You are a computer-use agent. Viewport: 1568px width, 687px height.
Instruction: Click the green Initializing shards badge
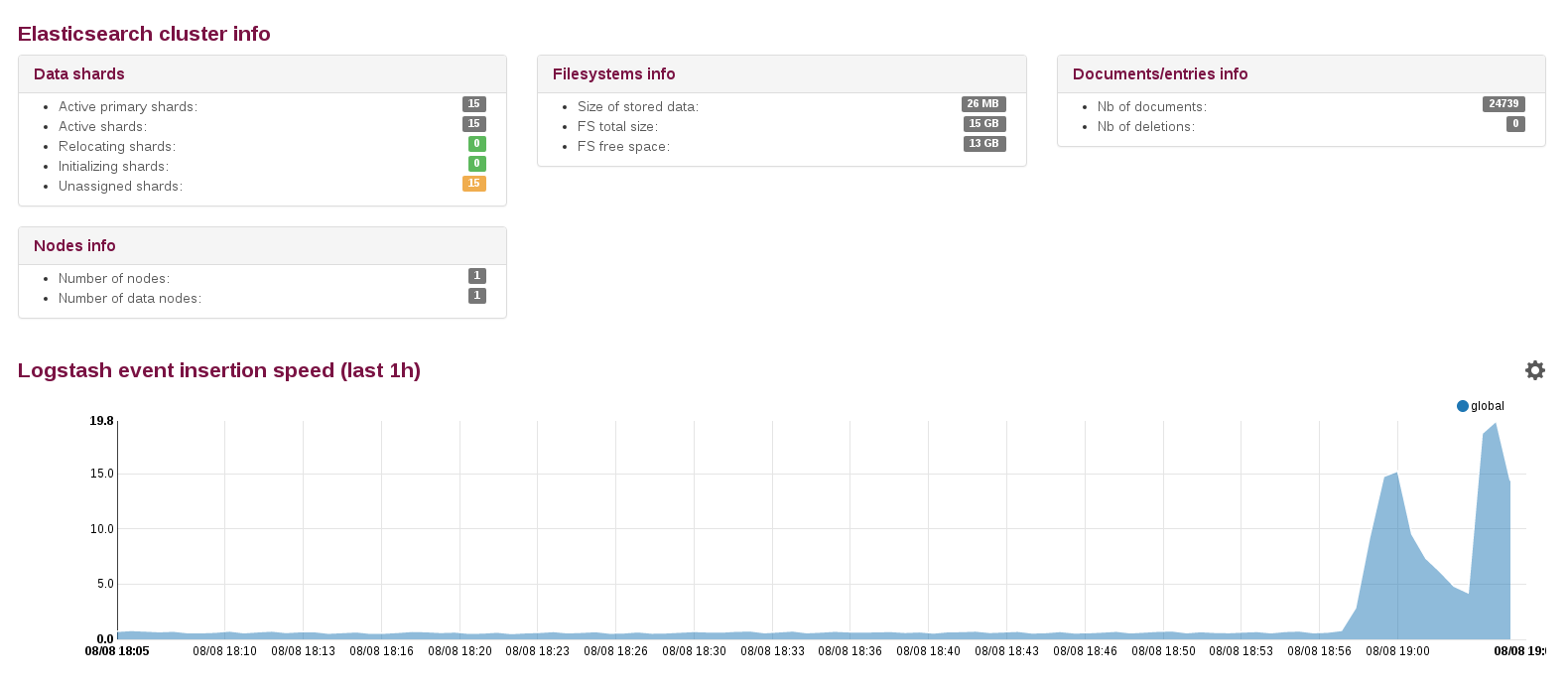click(x=477, y=164)
